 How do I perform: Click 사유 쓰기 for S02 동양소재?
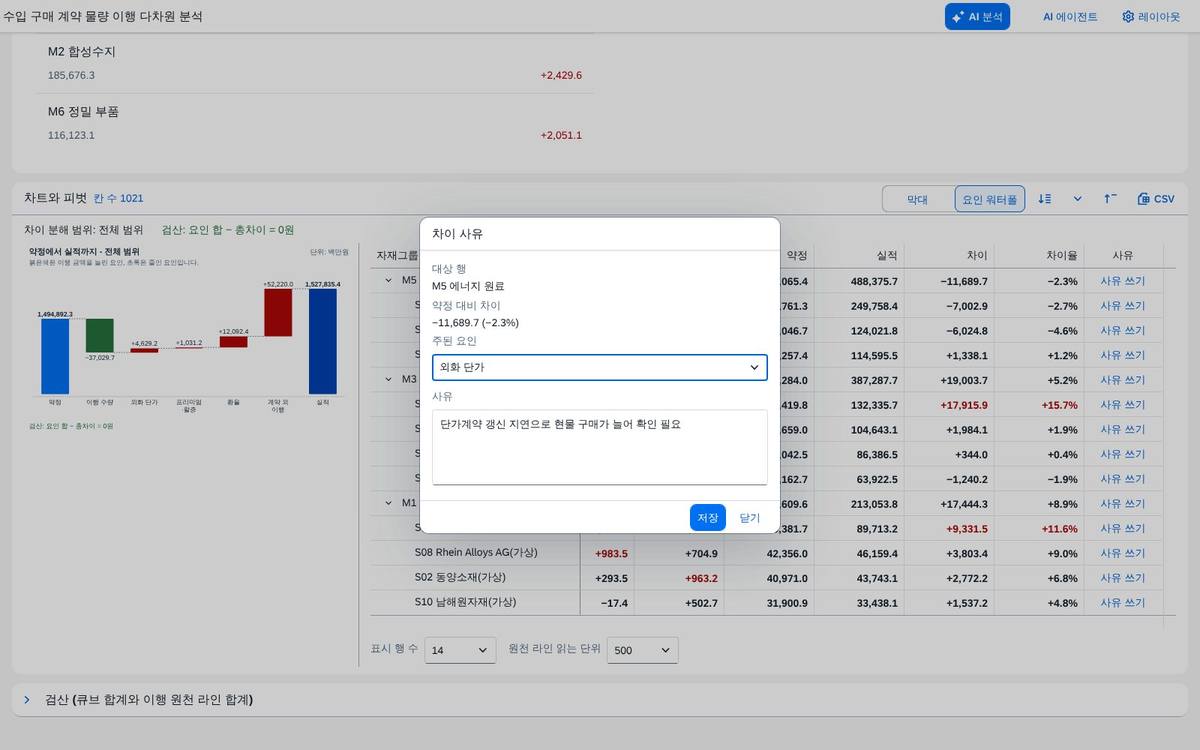(x=1123, y=578)
